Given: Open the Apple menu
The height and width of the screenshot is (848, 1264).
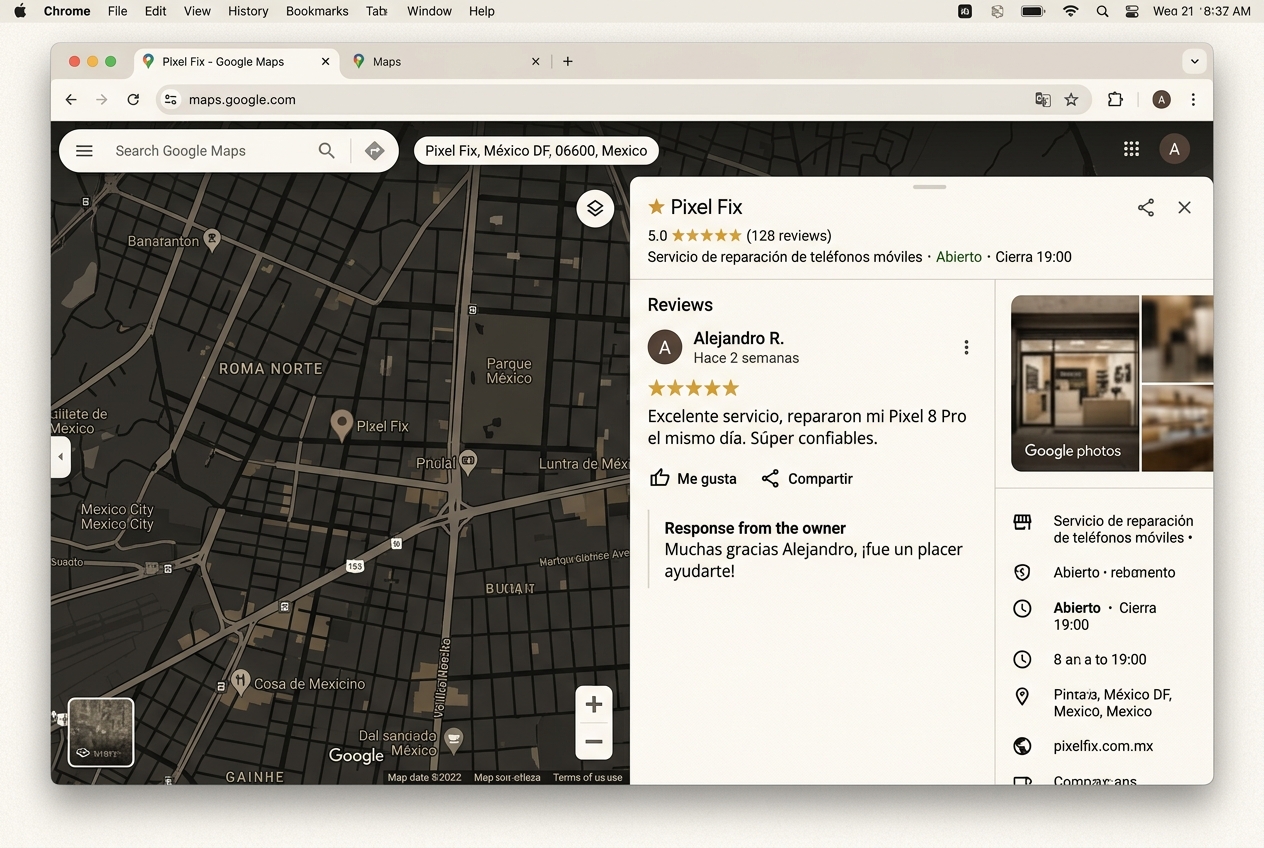Looking at the screenshot, I should (x=20, y=11).
